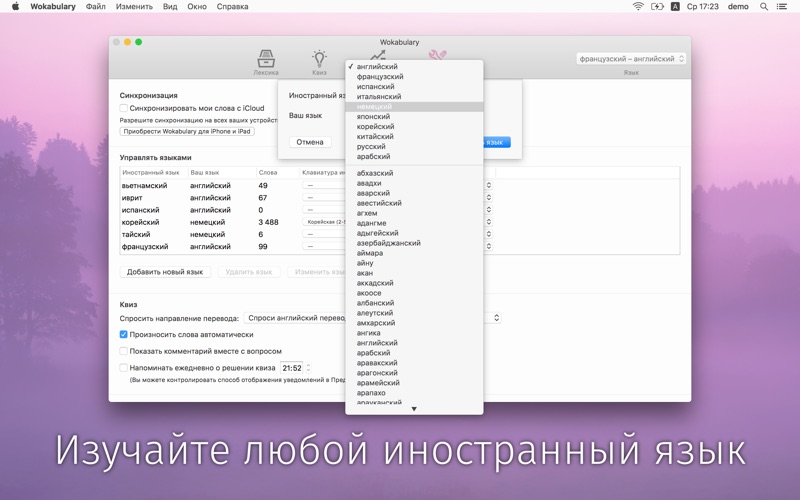Choose албанский in the language popup
Screen dimensions: 800x500
tap(414, 303)
